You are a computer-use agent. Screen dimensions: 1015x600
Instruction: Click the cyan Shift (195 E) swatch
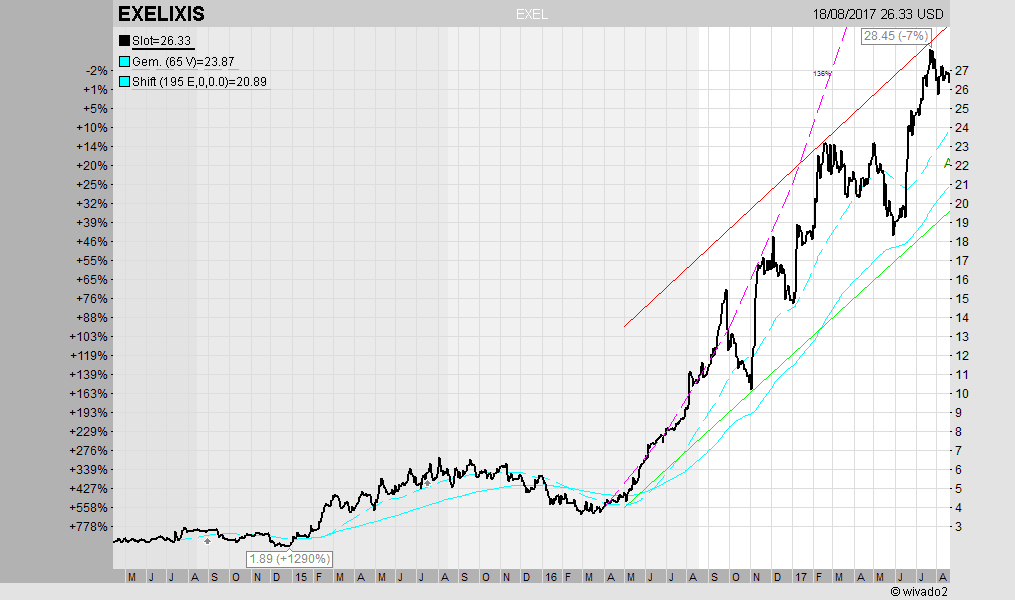coord(124,82)
